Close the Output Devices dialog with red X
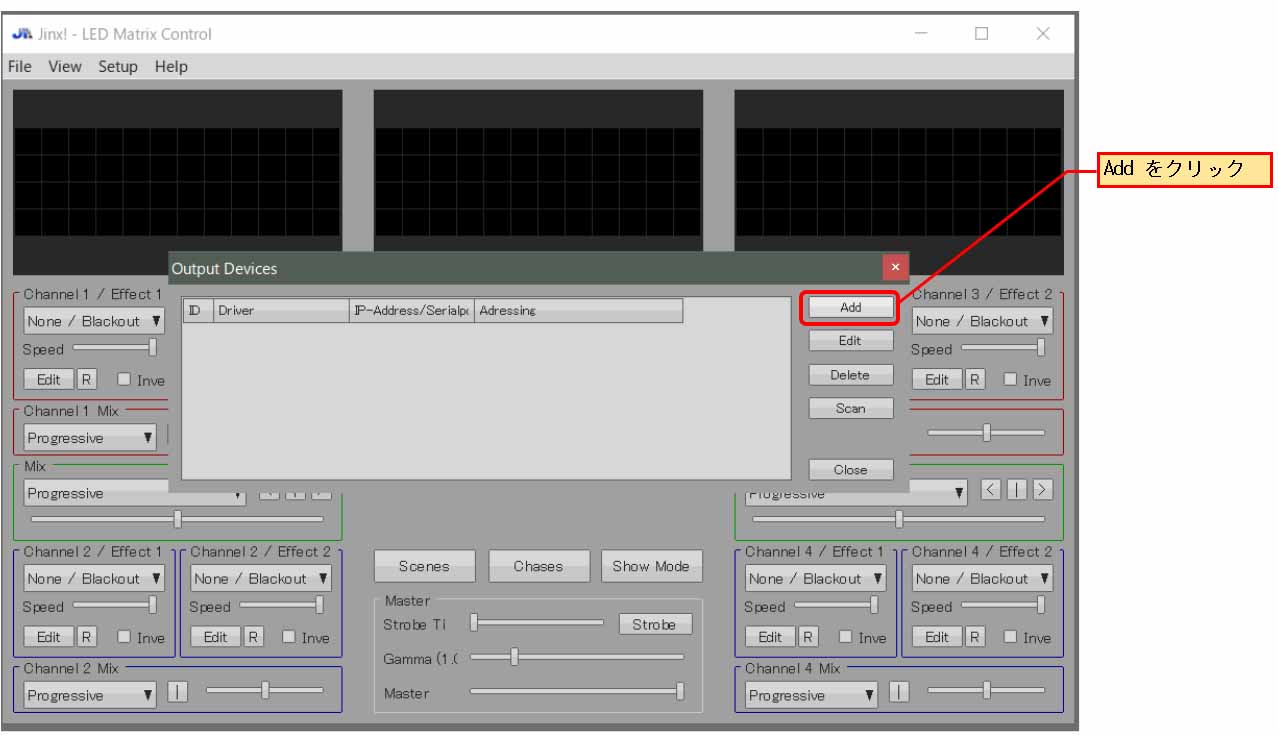 point(895,267)
